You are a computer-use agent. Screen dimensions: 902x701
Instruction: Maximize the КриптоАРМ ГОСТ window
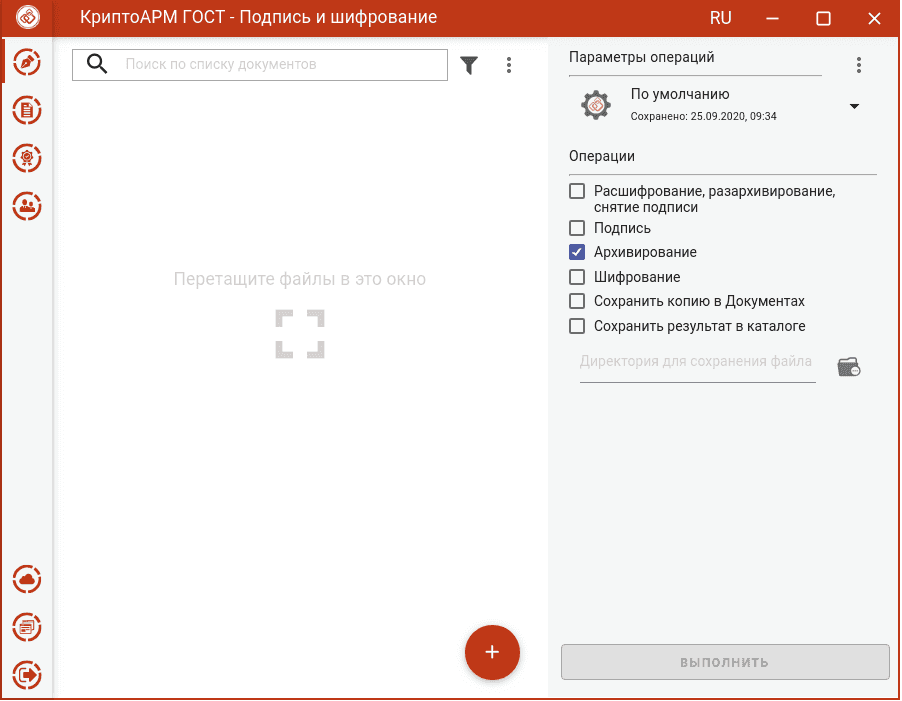pos(823,18)
